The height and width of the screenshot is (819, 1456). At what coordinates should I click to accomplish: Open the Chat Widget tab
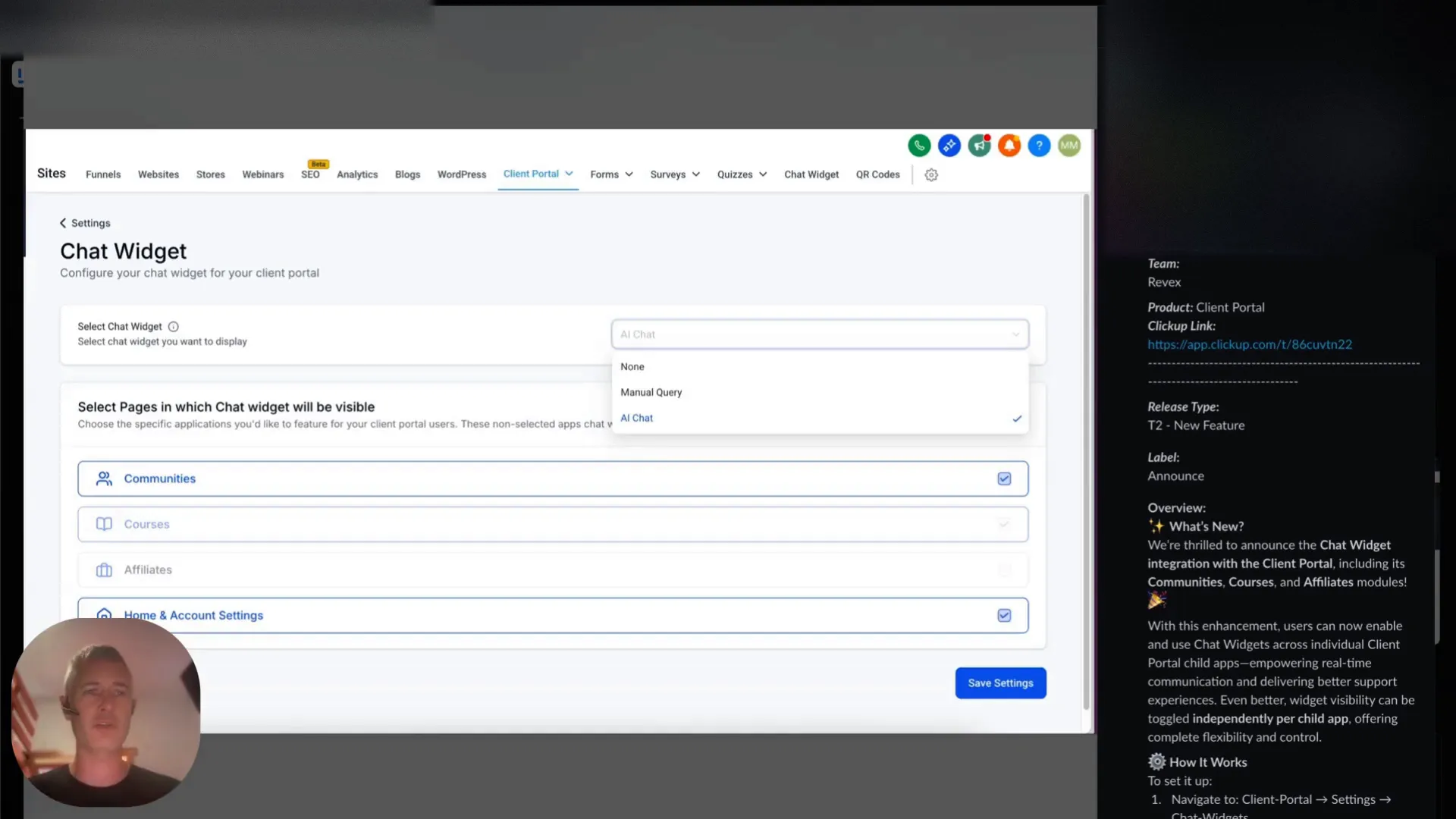point(811,174)
